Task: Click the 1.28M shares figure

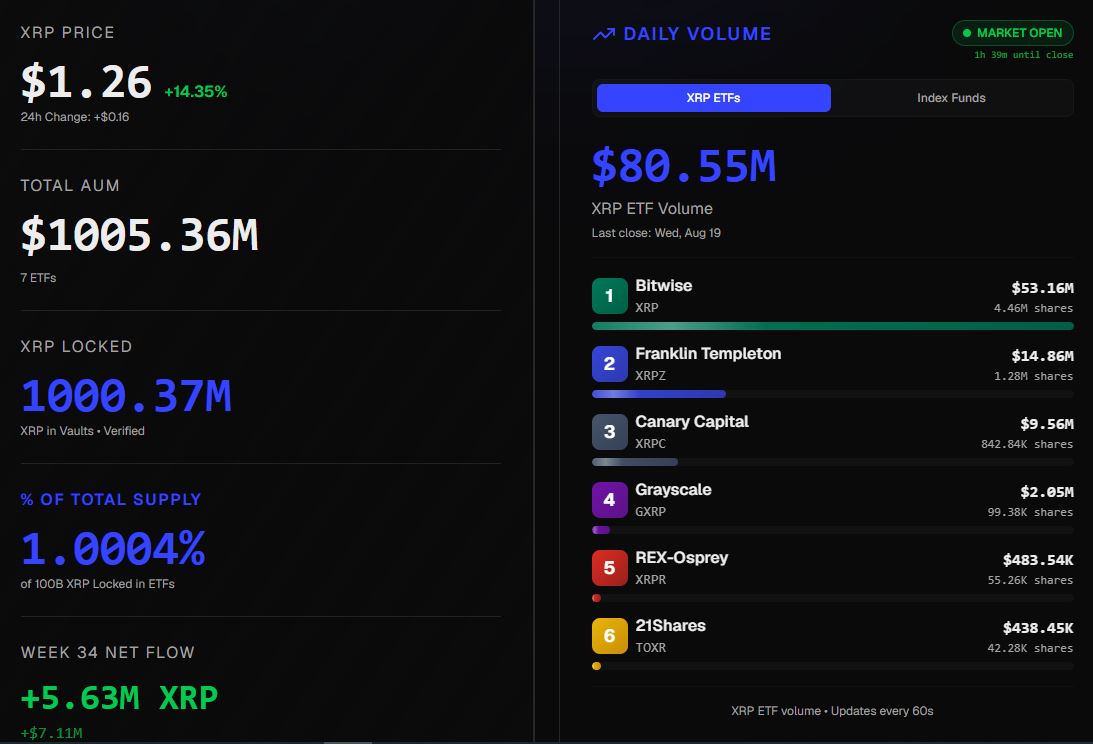Action: (1033, 376)
